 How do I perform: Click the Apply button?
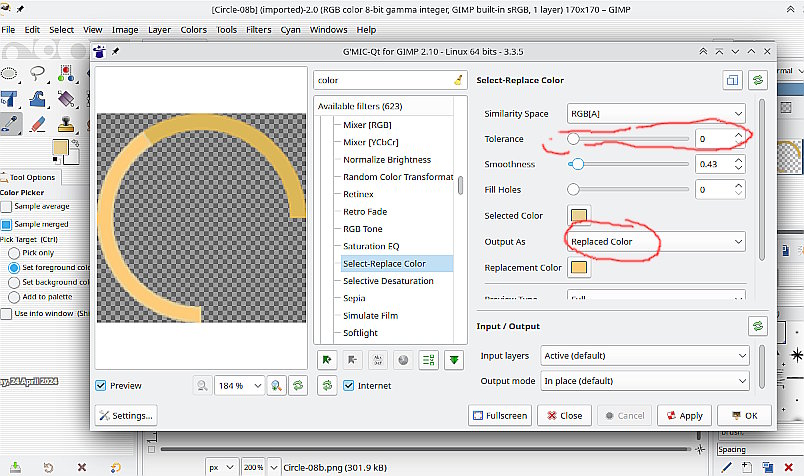coord(683,416)
